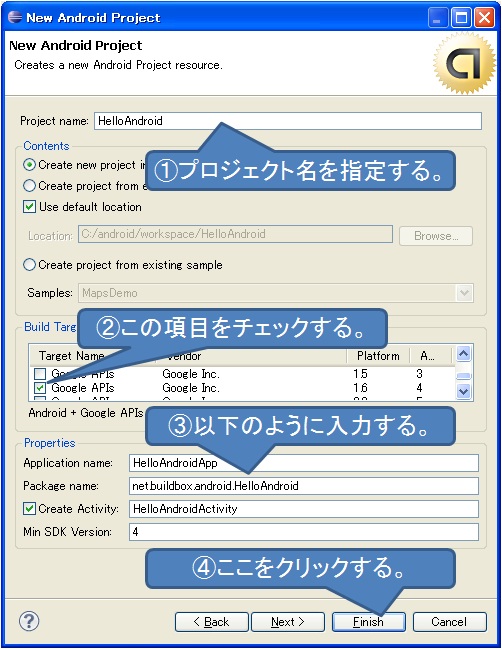Close the dialog with the red X
The width and height of the screenshot is (502, 649).
point(484,18)
